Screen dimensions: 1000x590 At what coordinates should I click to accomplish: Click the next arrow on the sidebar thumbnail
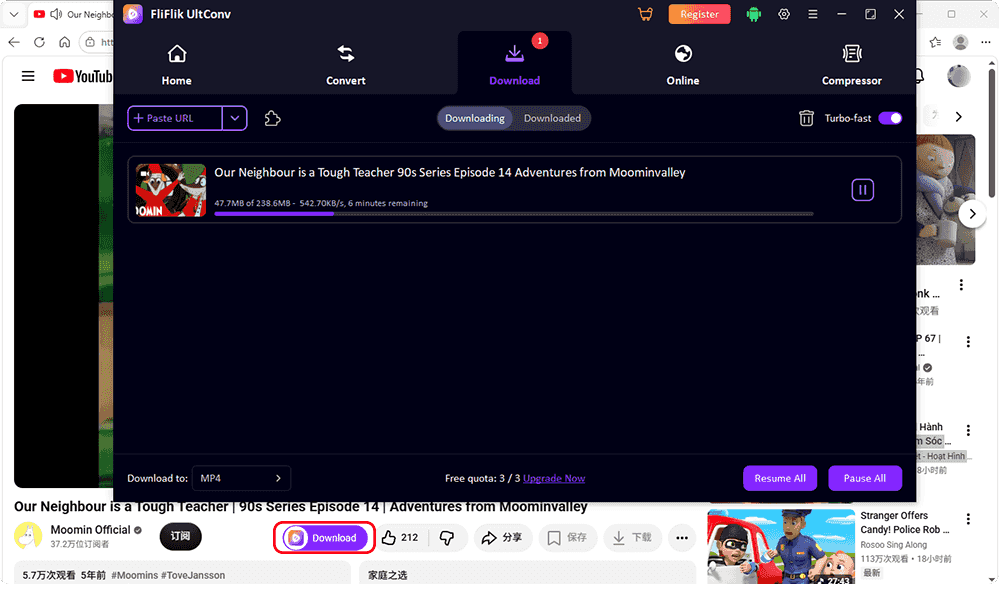click(972, 214)
